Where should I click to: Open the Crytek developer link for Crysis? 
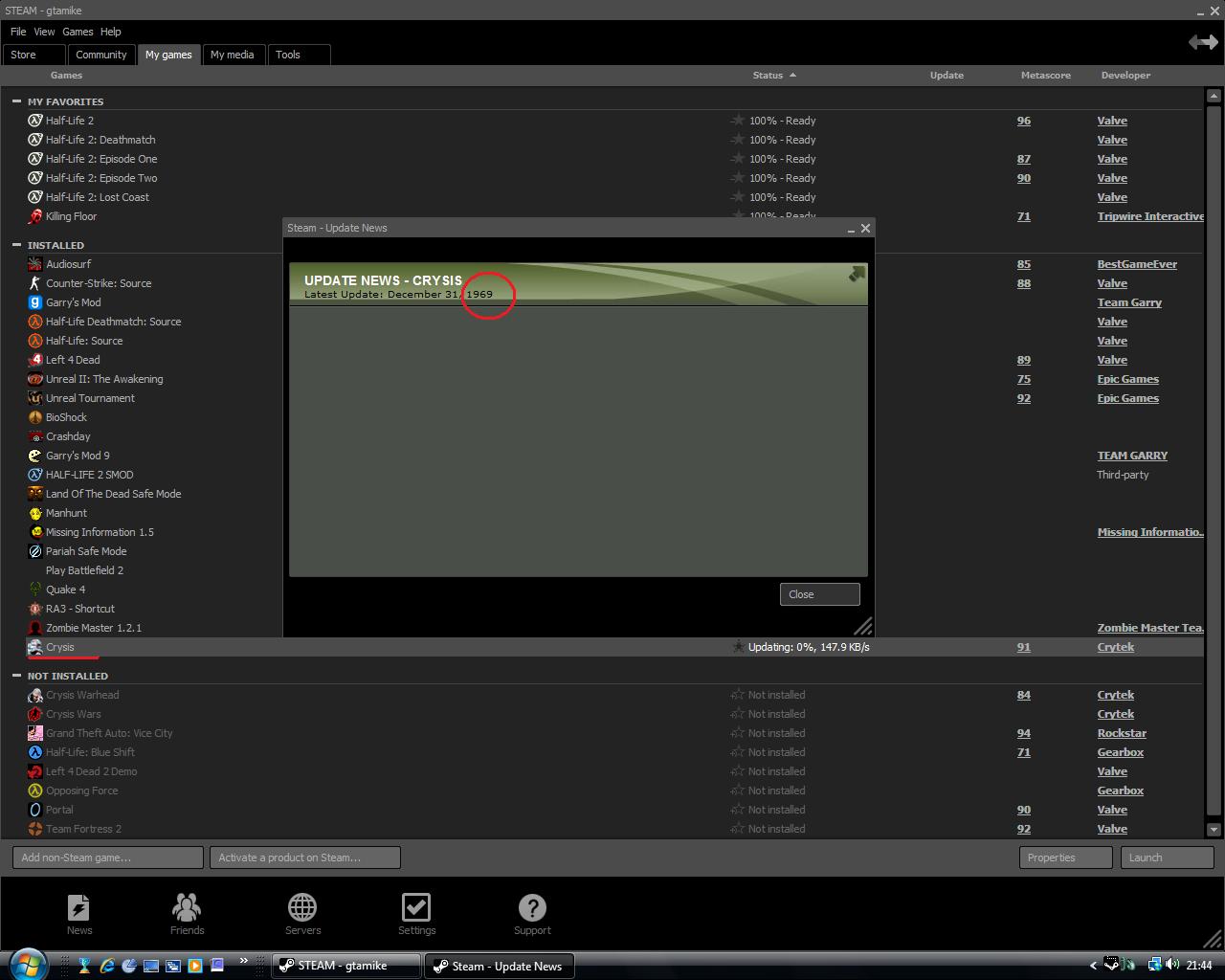coord(1115,647)
